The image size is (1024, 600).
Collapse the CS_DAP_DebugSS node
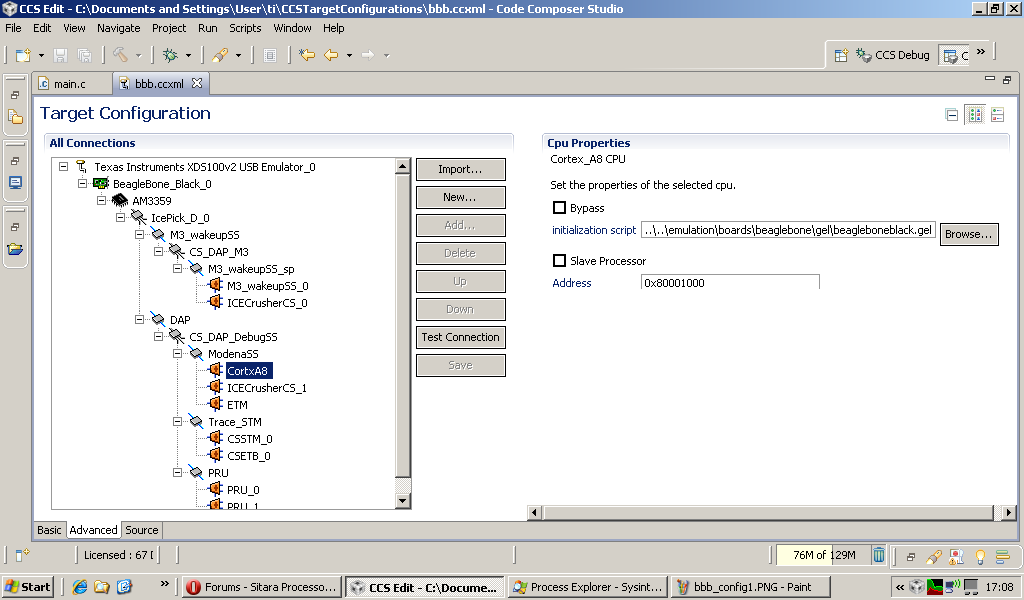point(158,336)
